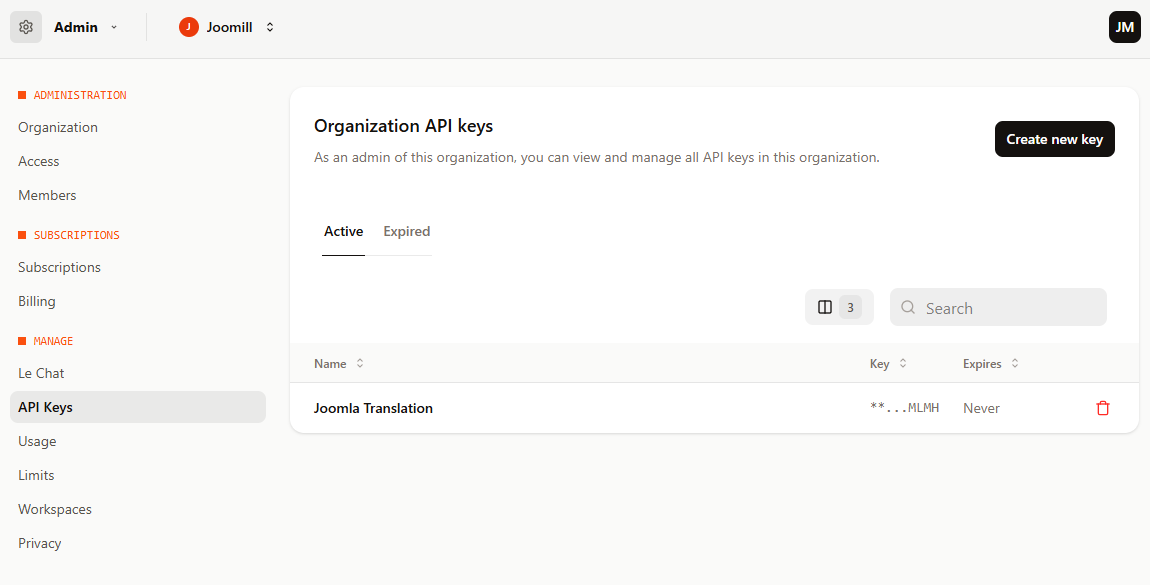
Task: Open the Billing page in sidebar
Action: coord(37,301)
